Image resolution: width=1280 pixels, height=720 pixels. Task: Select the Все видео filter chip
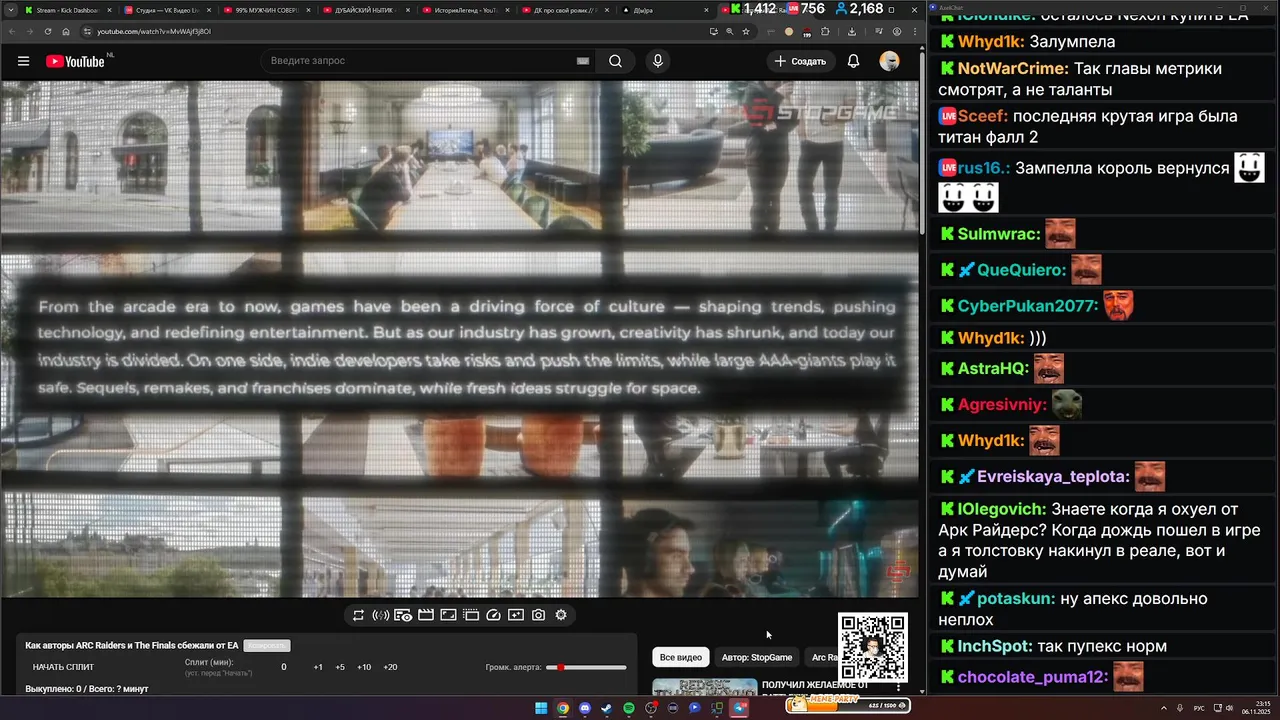click(x=681, y=657)
